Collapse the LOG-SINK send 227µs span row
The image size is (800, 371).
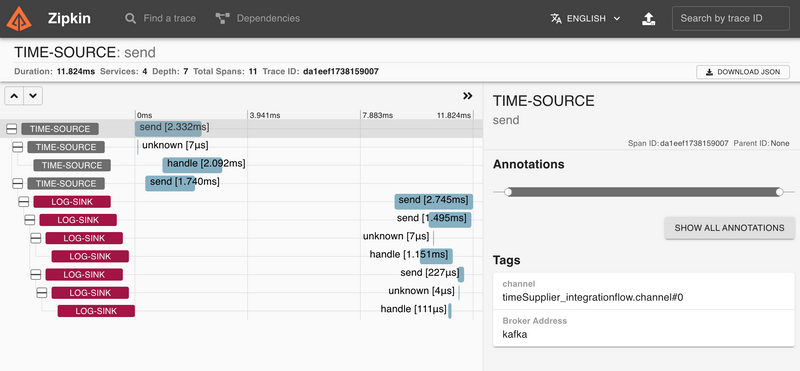coord(36,275)
